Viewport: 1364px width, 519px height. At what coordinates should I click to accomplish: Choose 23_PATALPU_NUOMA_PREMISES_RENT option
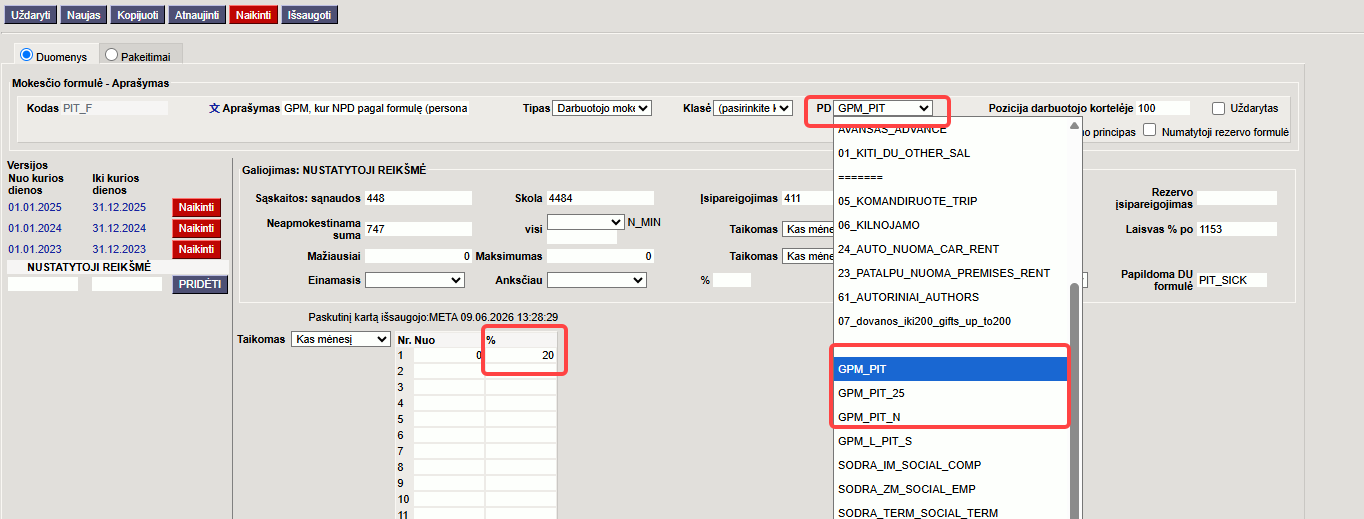[x=951, y=273]
